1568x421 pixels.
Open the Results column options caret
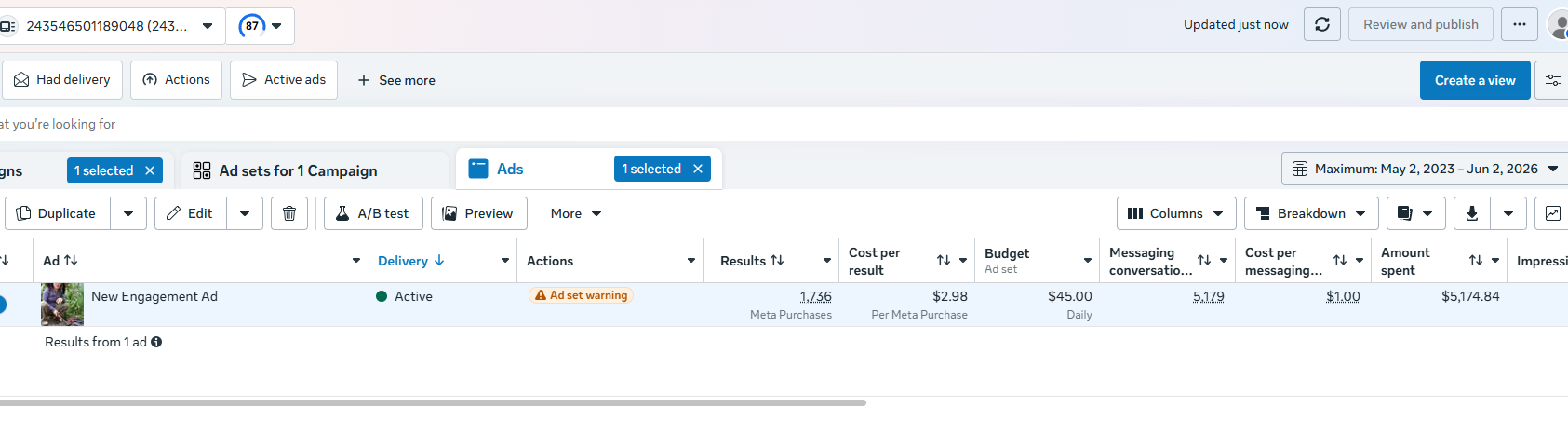[827, 261]
